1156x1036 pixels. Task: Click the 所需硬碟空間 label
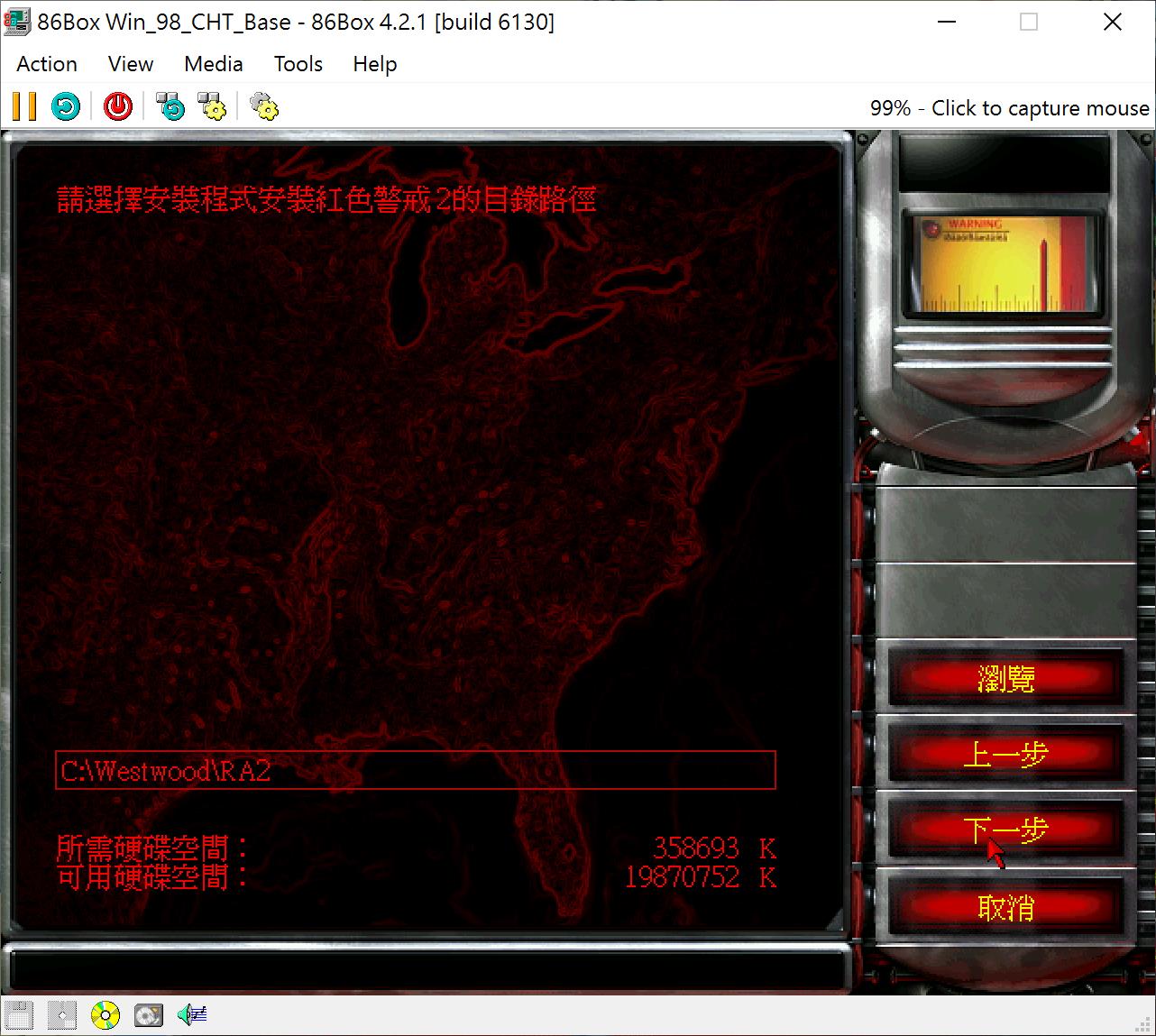[151, 848]
